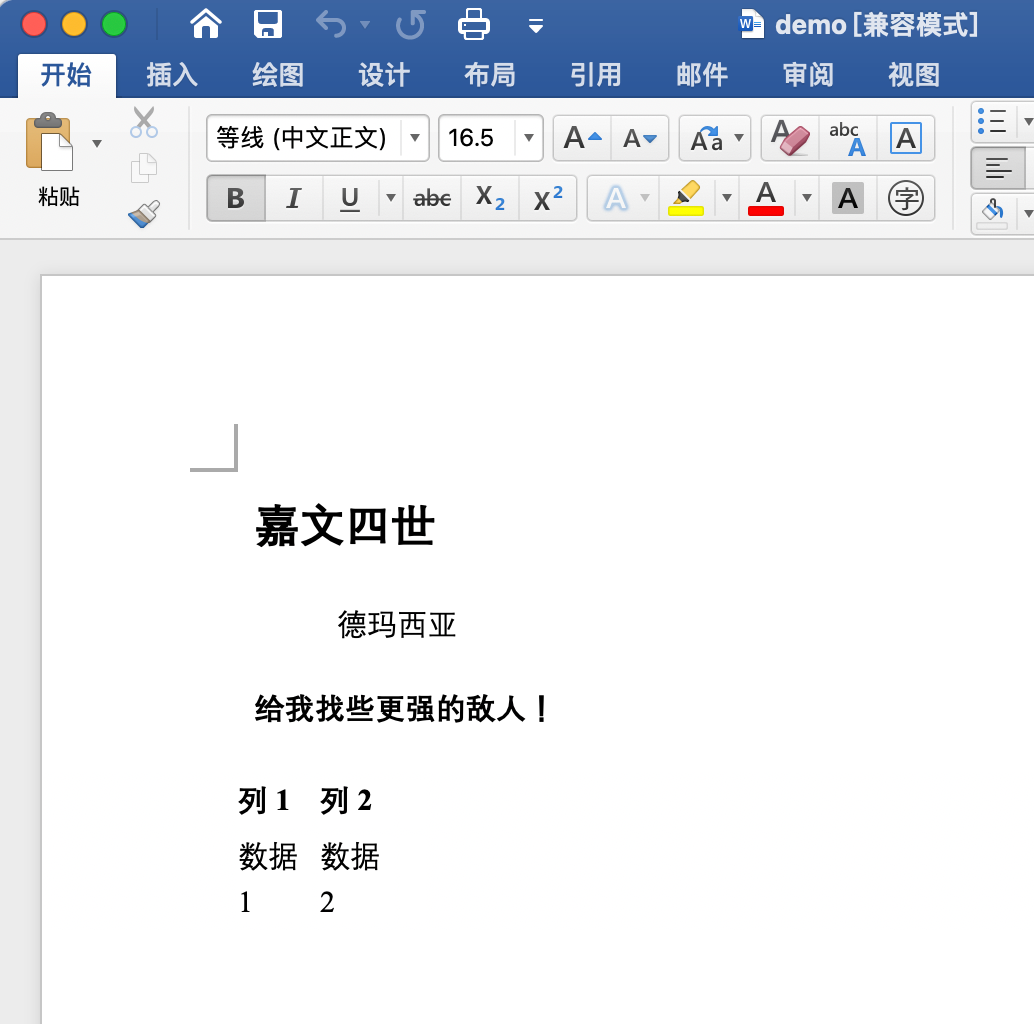Click the table header 列 1
This screenshot has height=1024, width=1034.
point(264,800)
